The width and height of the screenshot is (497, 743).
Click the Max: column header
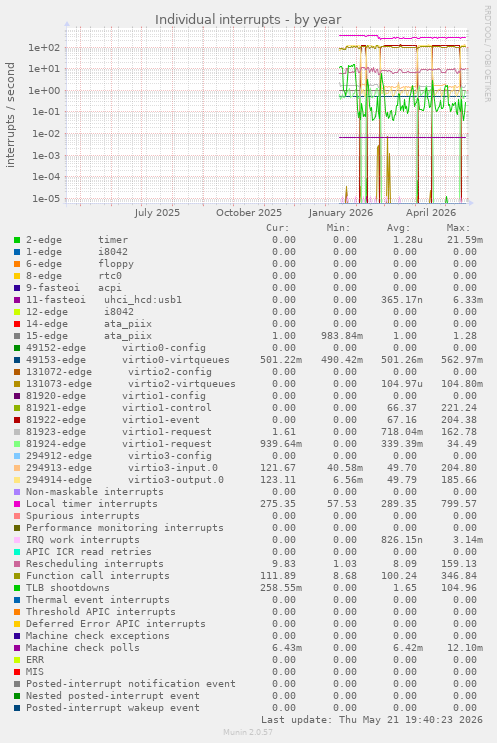[x=458, y=228]
